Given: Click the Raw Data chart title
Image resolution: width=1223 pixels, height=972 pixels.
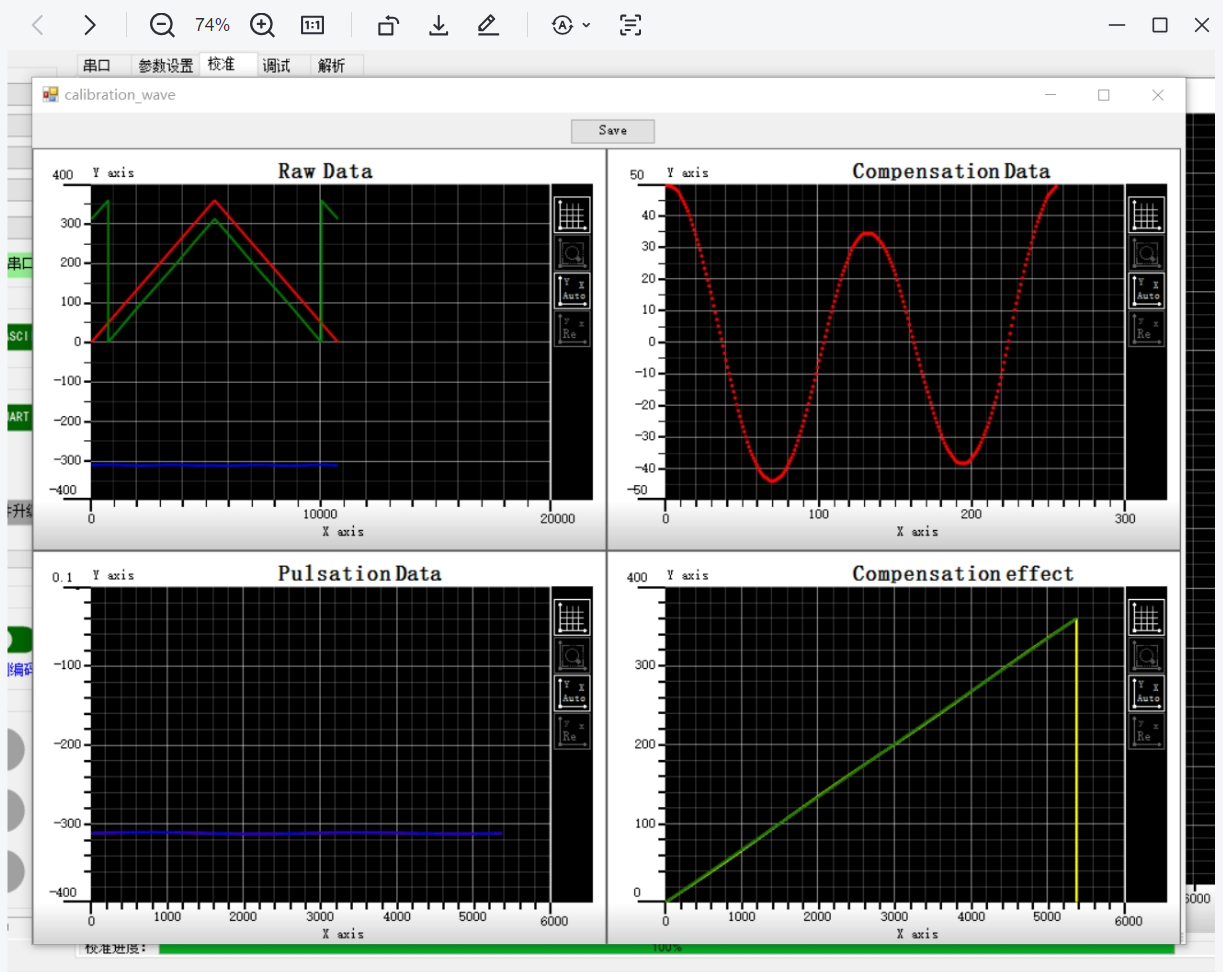Looking at the screenshot, I should pos(325,172).
